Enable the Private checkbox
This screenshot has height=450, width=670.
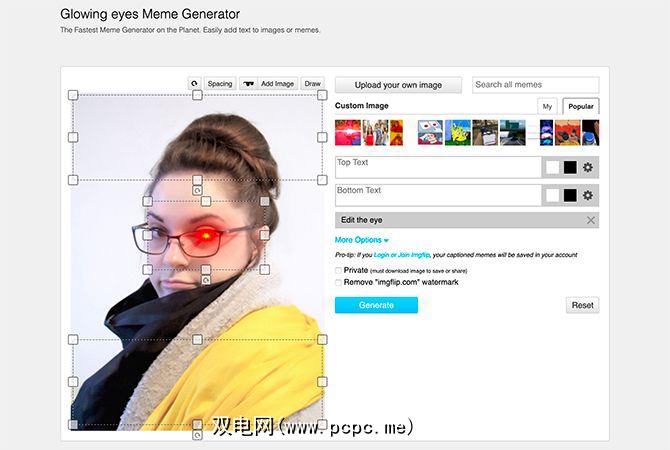338,271
